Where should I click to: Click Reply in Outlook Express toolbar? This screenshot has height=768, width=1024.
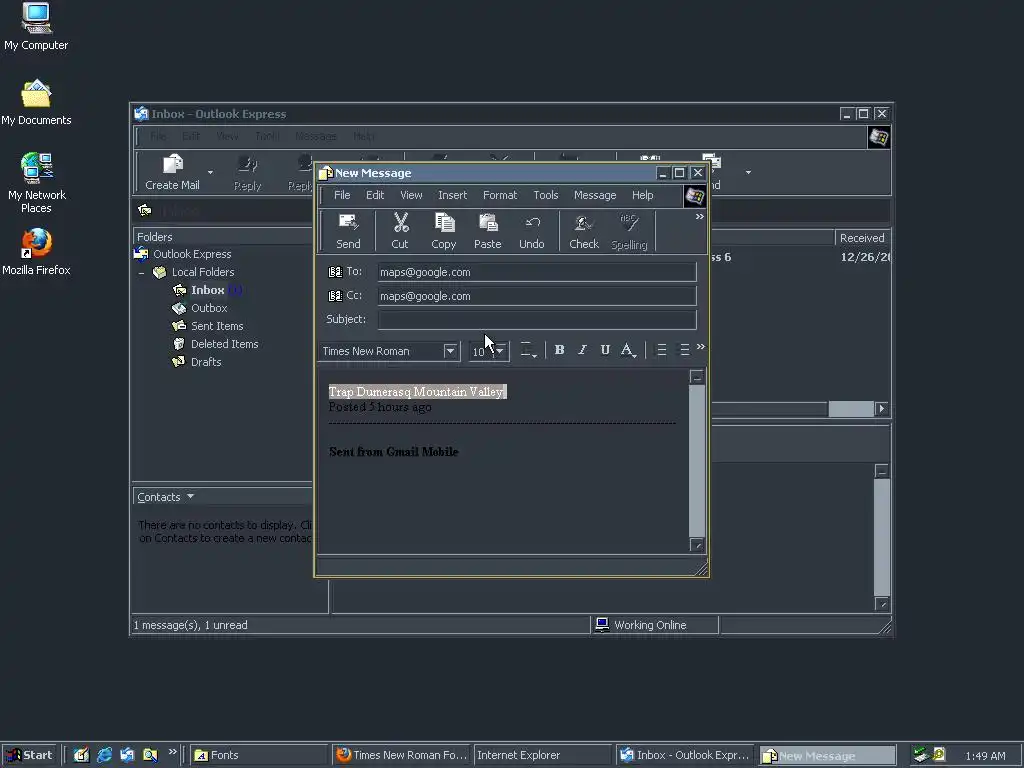(x=248, y=172)
